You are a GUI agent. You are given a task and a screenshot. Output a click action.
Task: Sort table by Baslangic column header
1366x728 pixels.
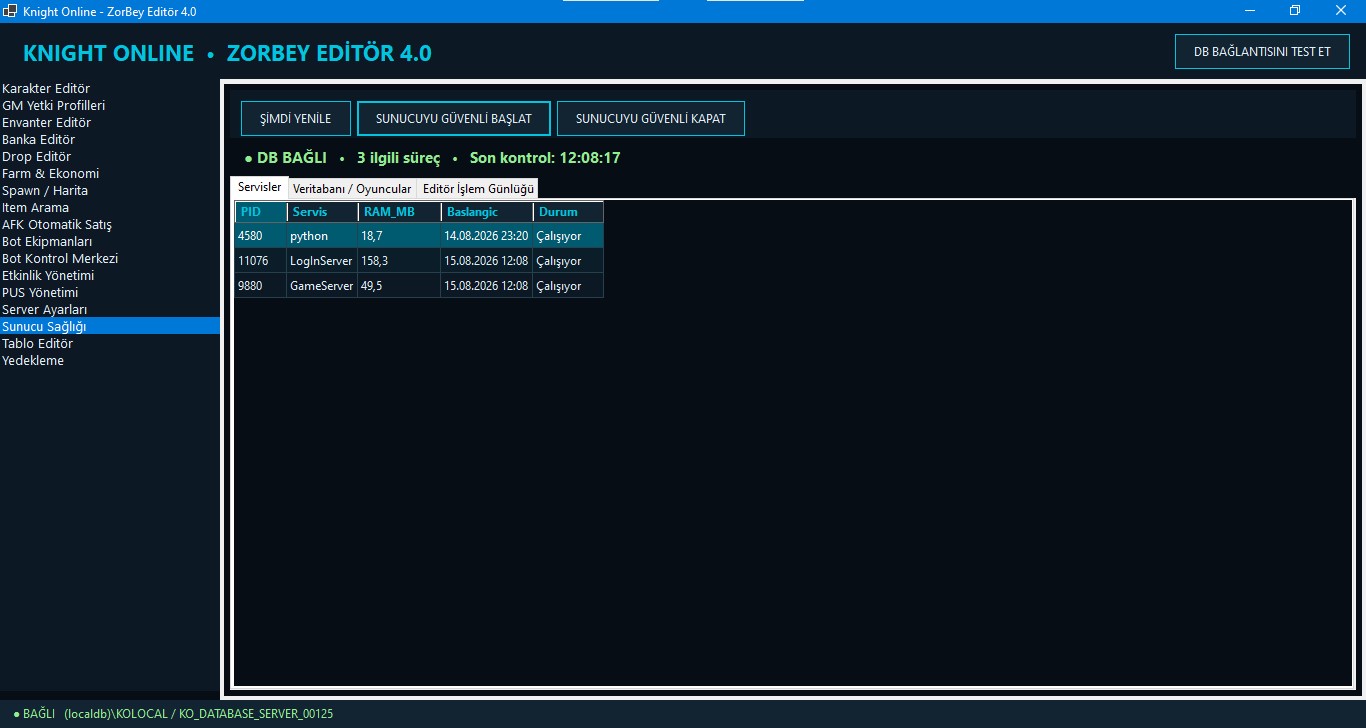tap(487, 212)
